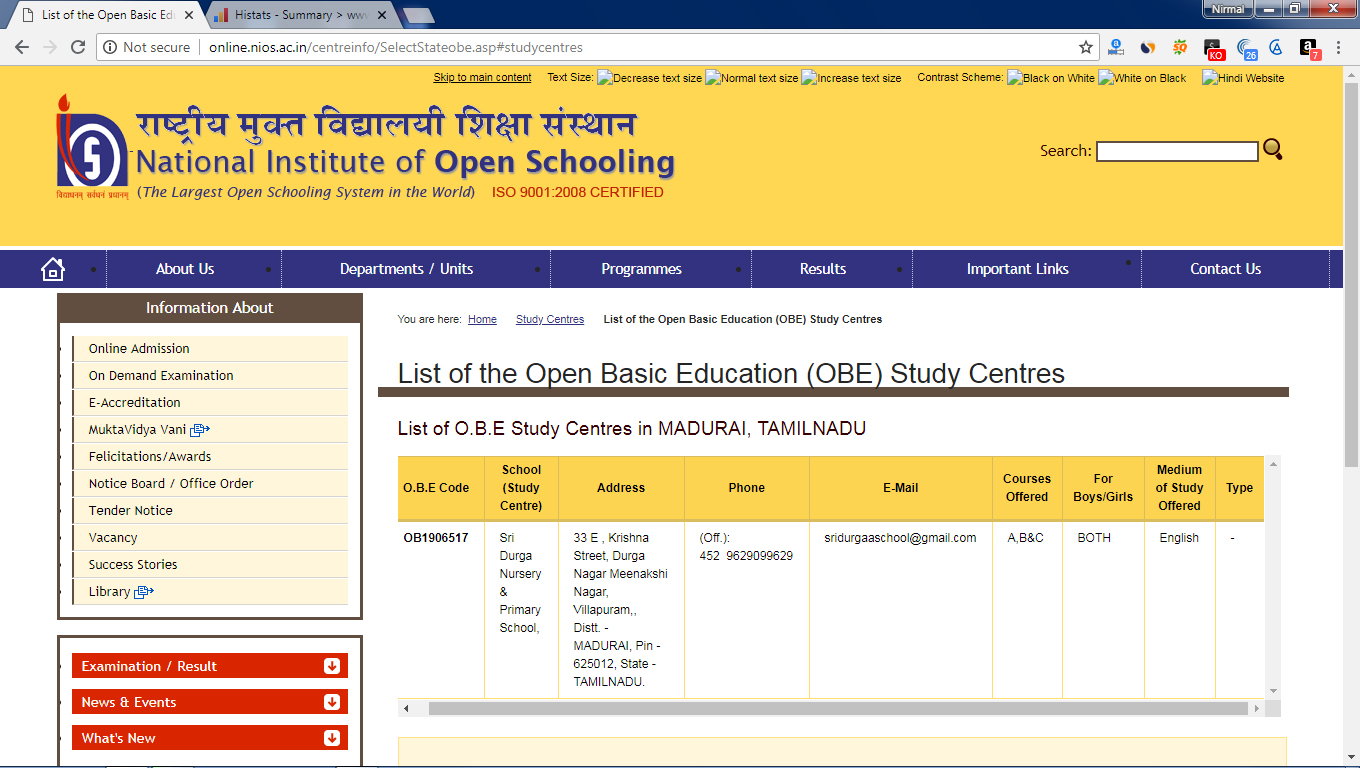Click the Study Centres breadcrumb link
The image size is (1360, 768).
[550, 320]
